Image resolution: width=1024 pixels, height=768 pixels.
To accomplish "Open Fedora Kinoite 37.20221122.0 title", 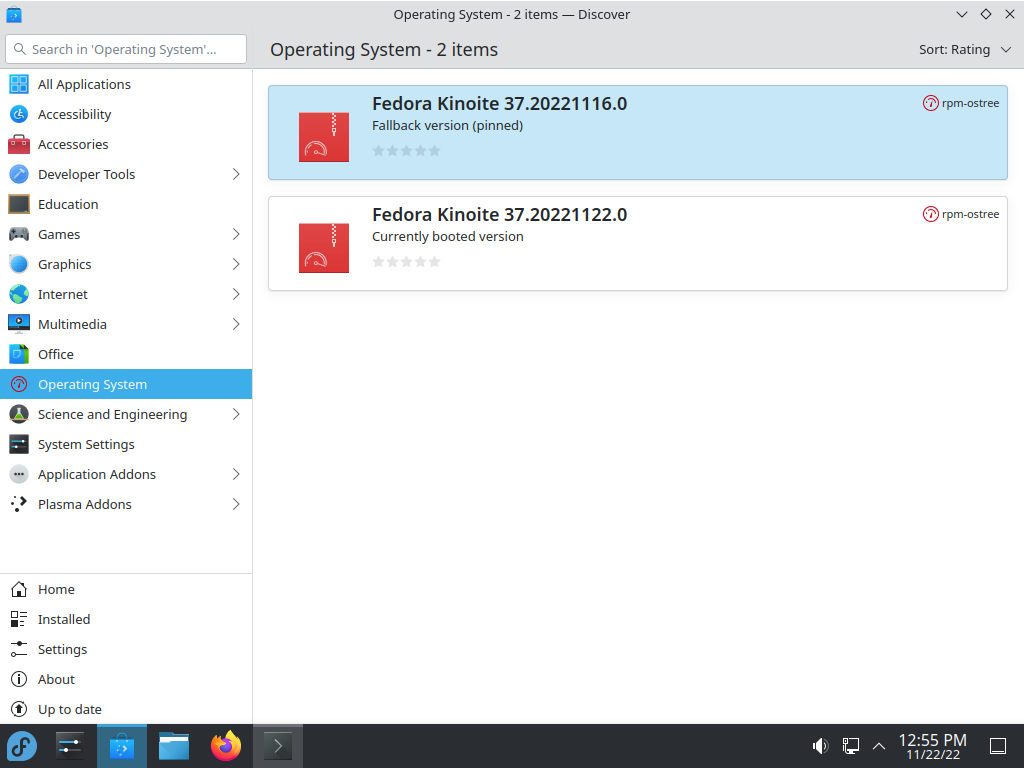I will (x=500, y=215).
